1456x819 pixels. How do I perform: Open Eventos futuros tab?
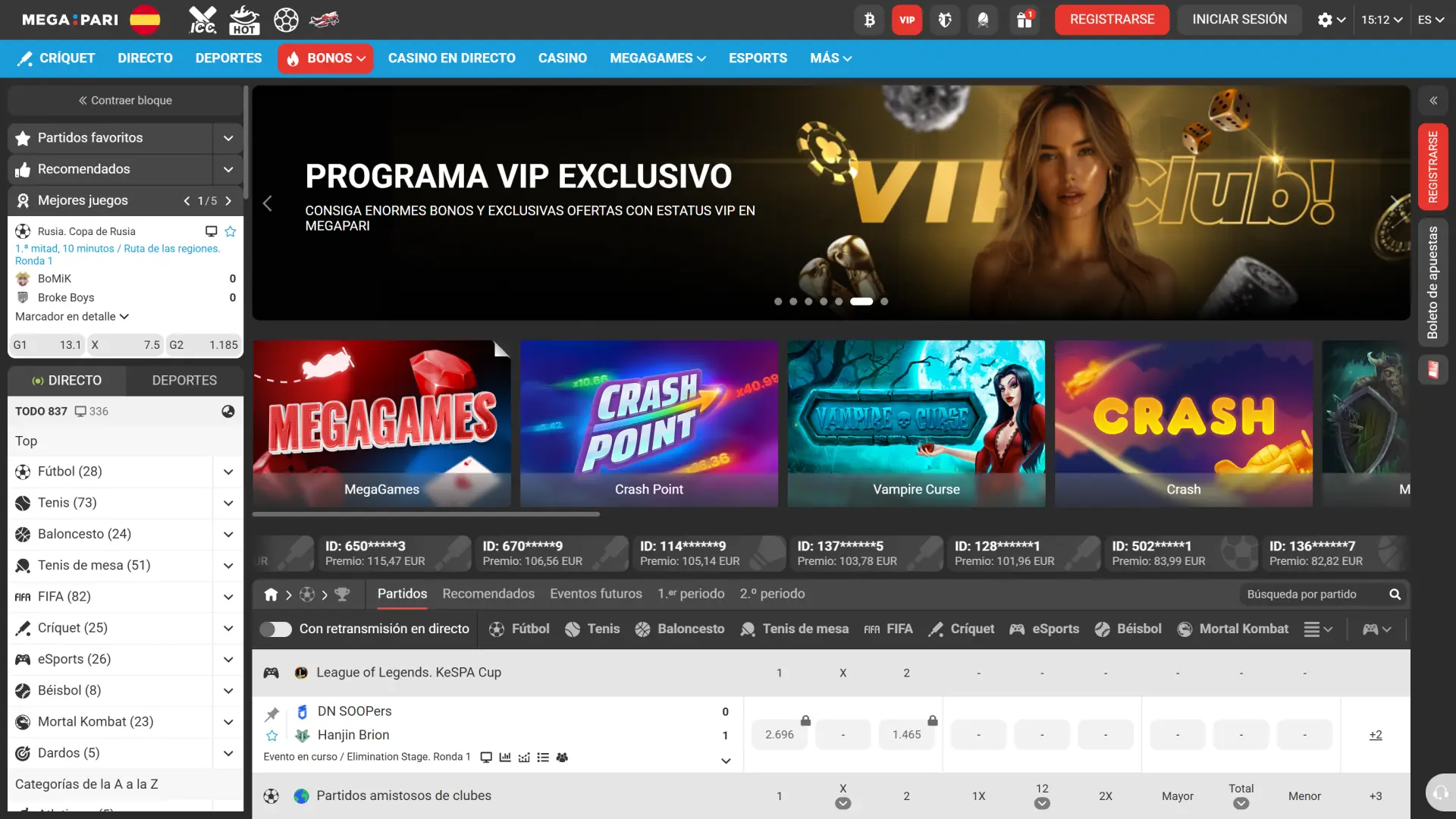pyautogui.click(x=596, y=594)
